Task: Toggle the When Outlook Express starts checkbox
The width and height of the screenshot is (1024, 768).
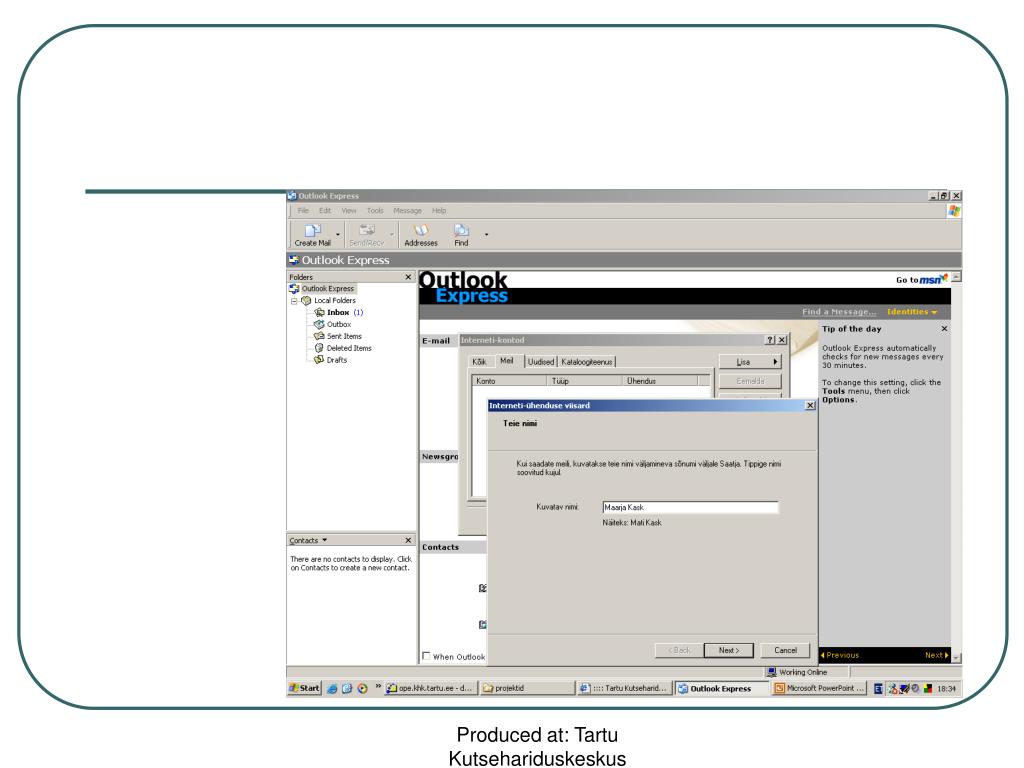Action: click(x=426, y=656)
